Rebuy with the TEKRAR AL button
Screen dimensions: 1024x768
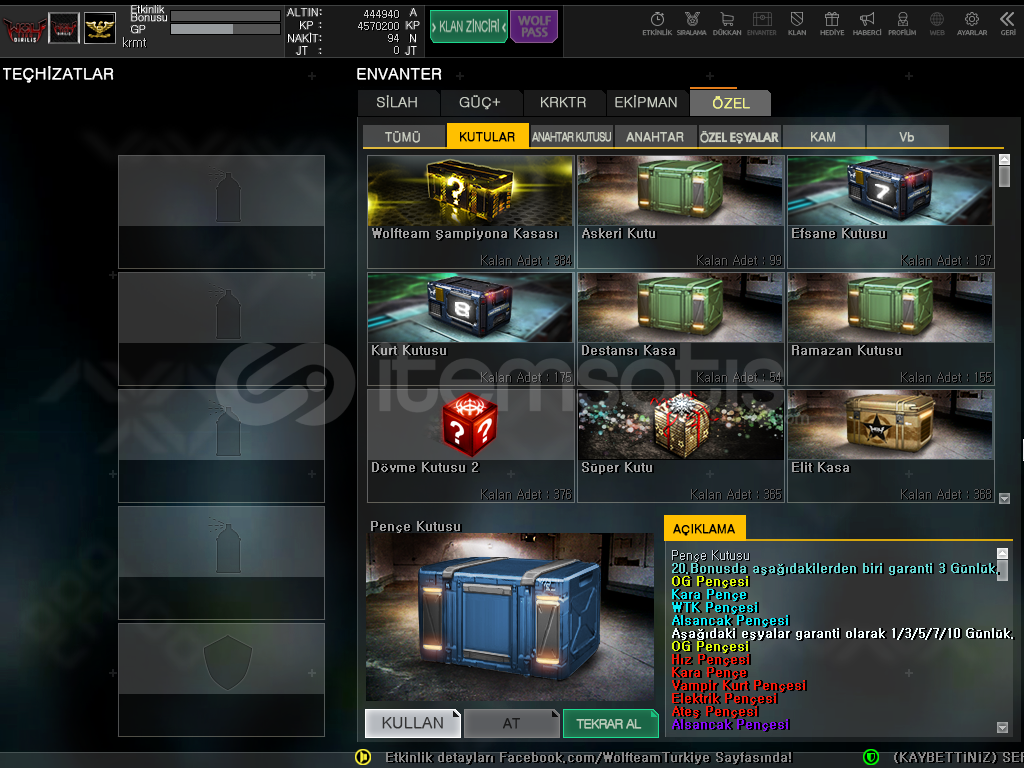[610, 723]
